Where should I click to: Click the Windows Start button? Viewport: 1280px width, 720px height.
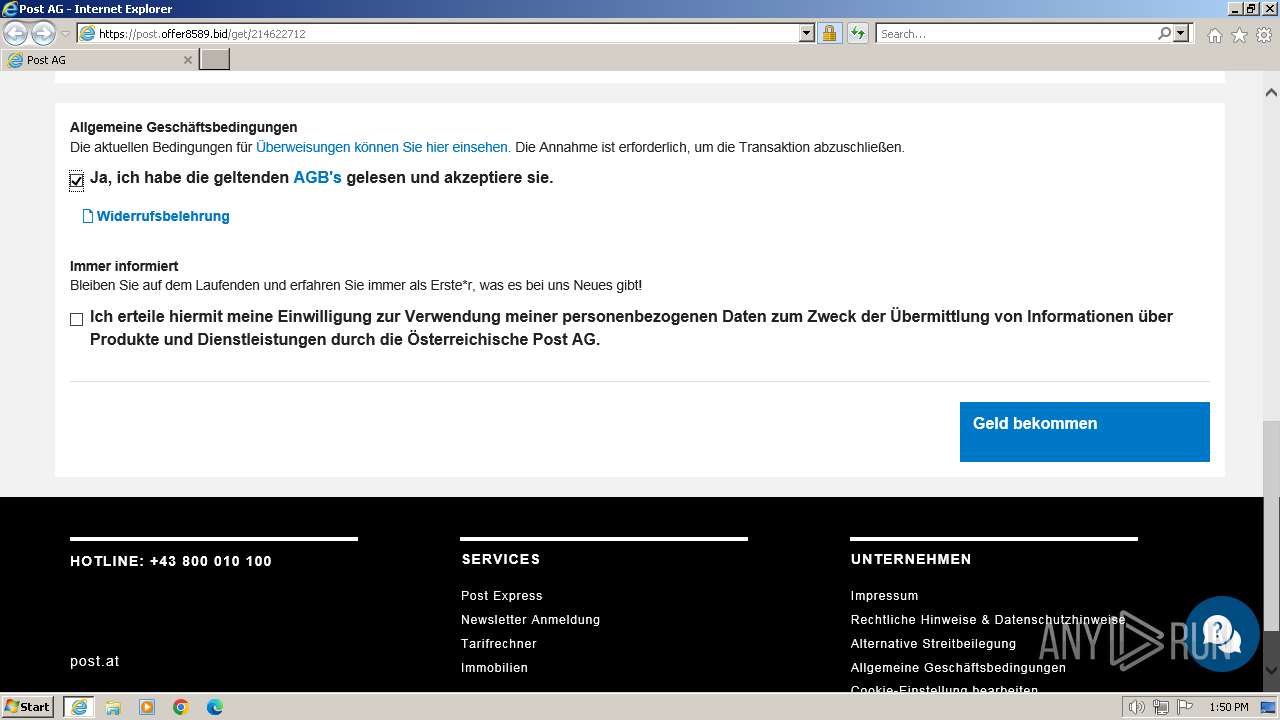click(x=28, y=706)
